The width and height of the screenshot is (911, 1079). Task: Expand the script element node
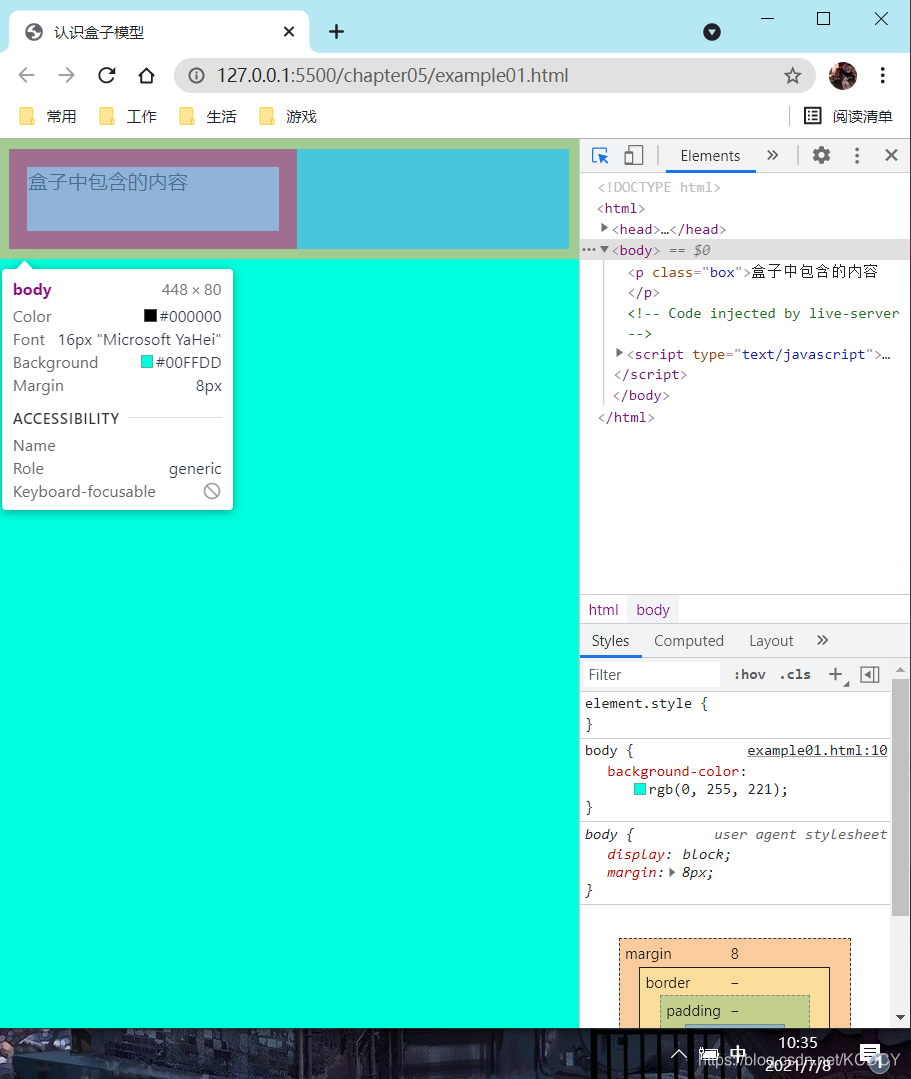pos(619,354)
